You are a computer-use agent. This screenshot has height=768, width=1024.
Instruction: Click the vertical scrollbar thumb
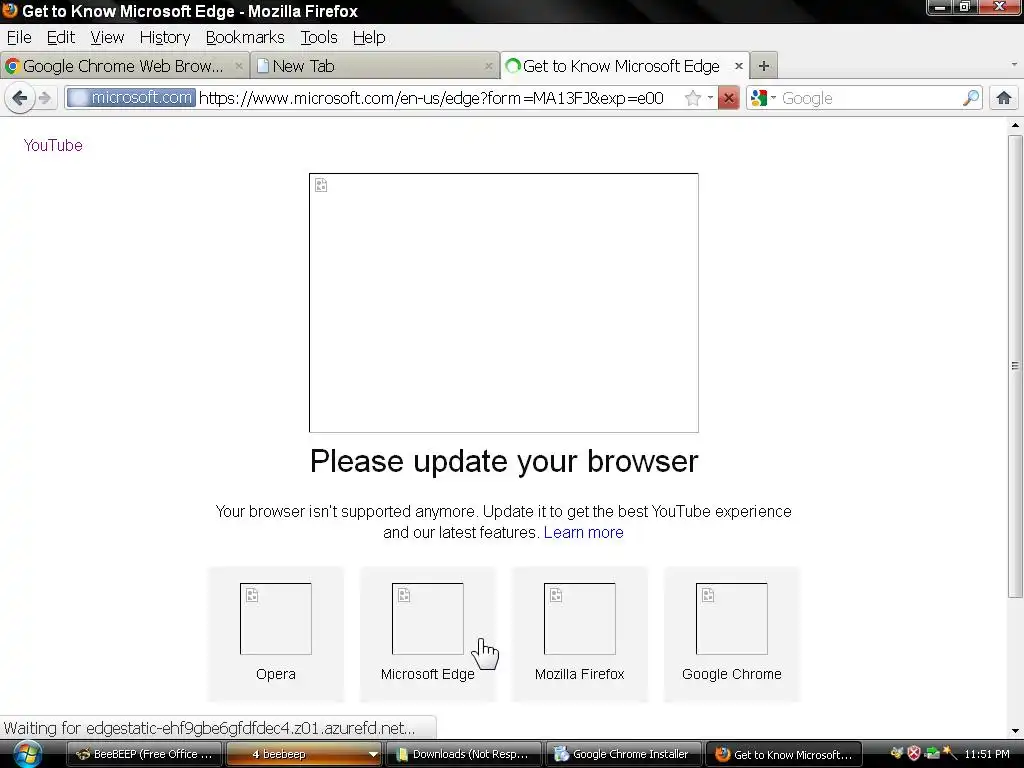pyautogui.click(x=1015, y=366)
